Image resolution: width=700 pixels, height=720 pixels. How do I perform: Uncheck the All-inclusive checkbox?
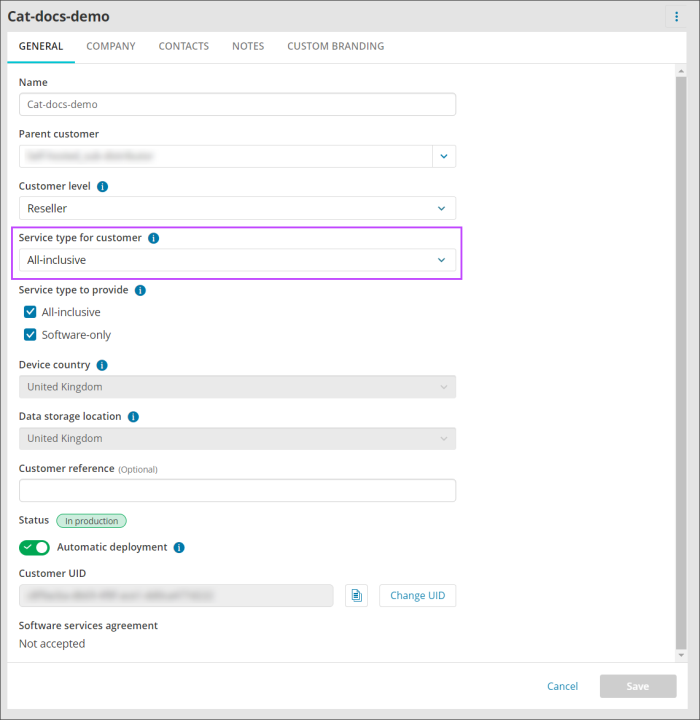click(x=30, y=312)
